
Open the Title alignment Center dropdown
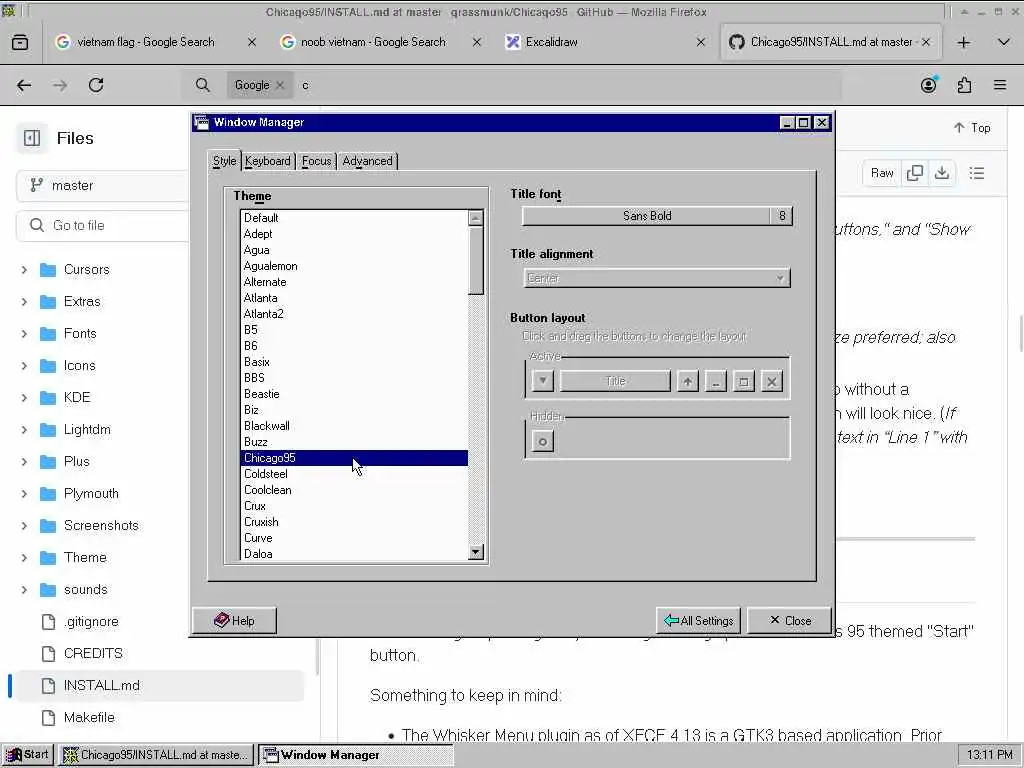(x=656, y=278)
